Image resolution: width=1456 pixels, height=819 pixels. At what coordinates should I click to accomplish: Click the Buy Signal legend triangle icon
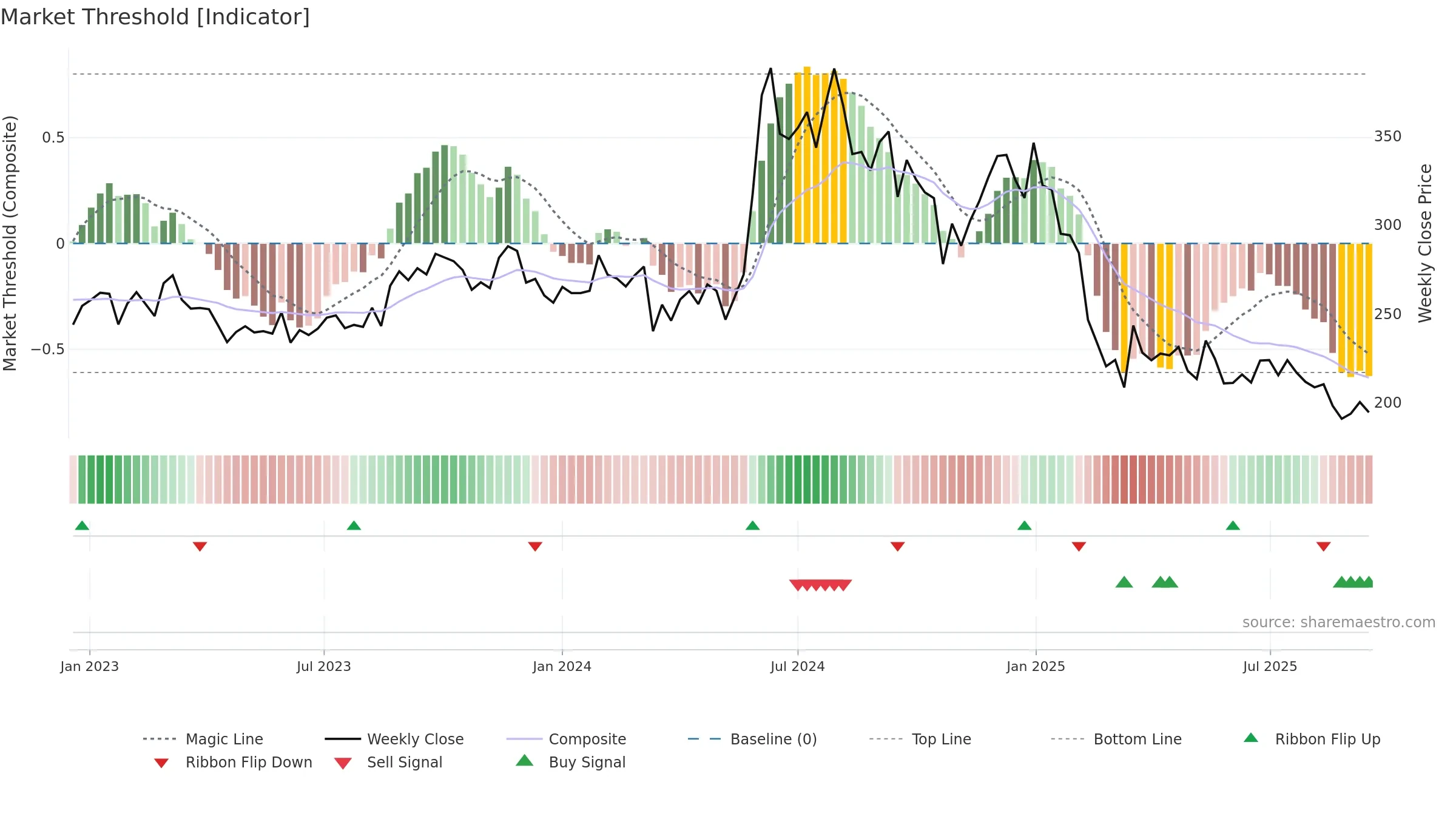(x=525, y=760)
